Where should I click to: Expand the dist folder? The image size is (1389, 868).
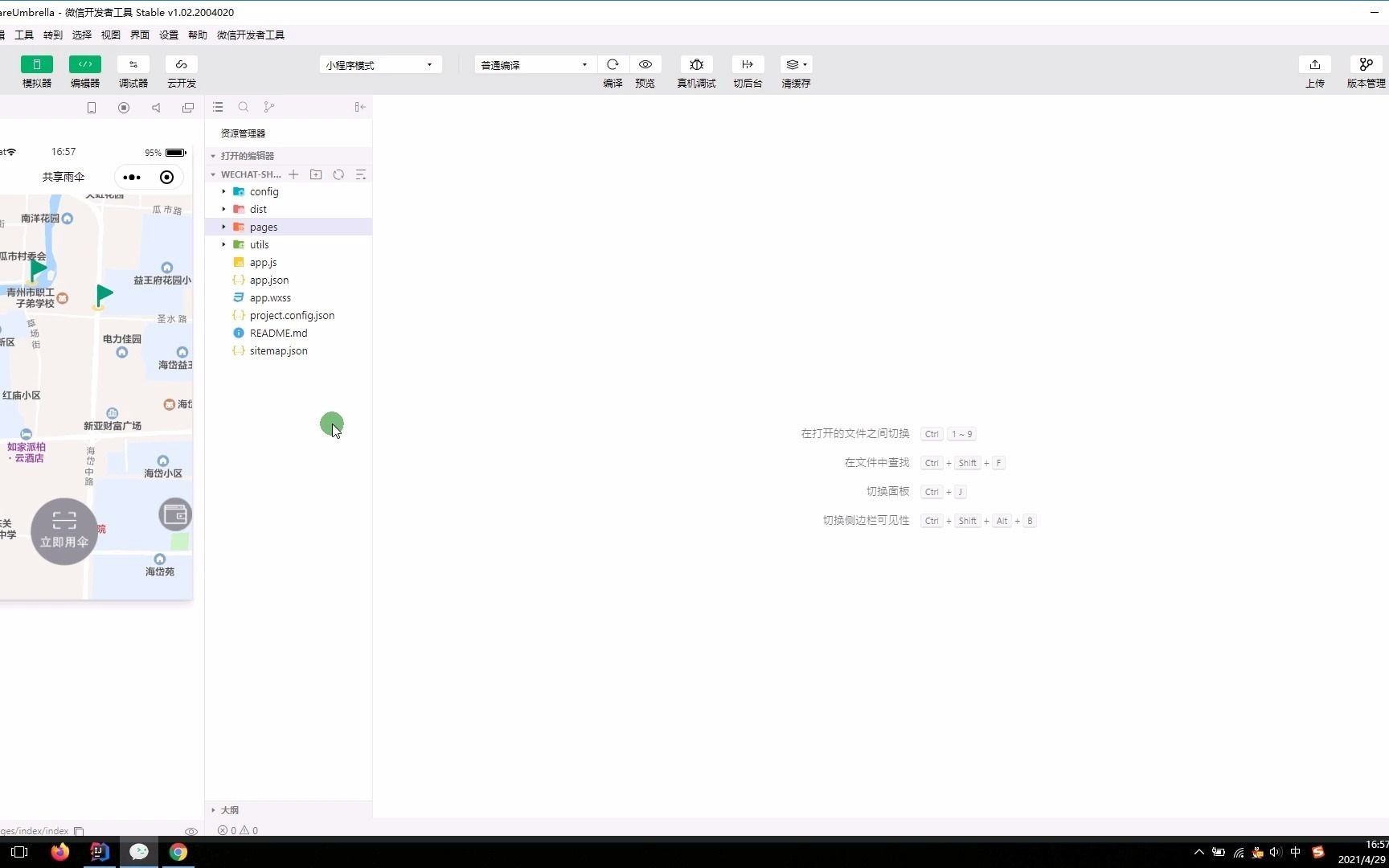(x=289, y=210)
